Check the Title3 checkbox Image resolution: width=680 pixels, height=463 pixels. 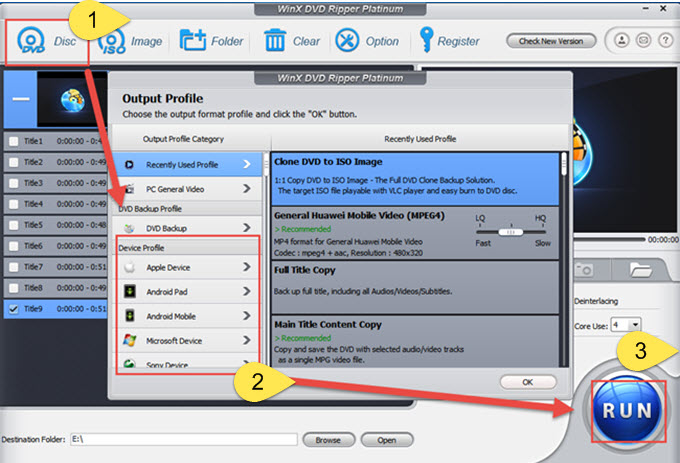point(14,183)
